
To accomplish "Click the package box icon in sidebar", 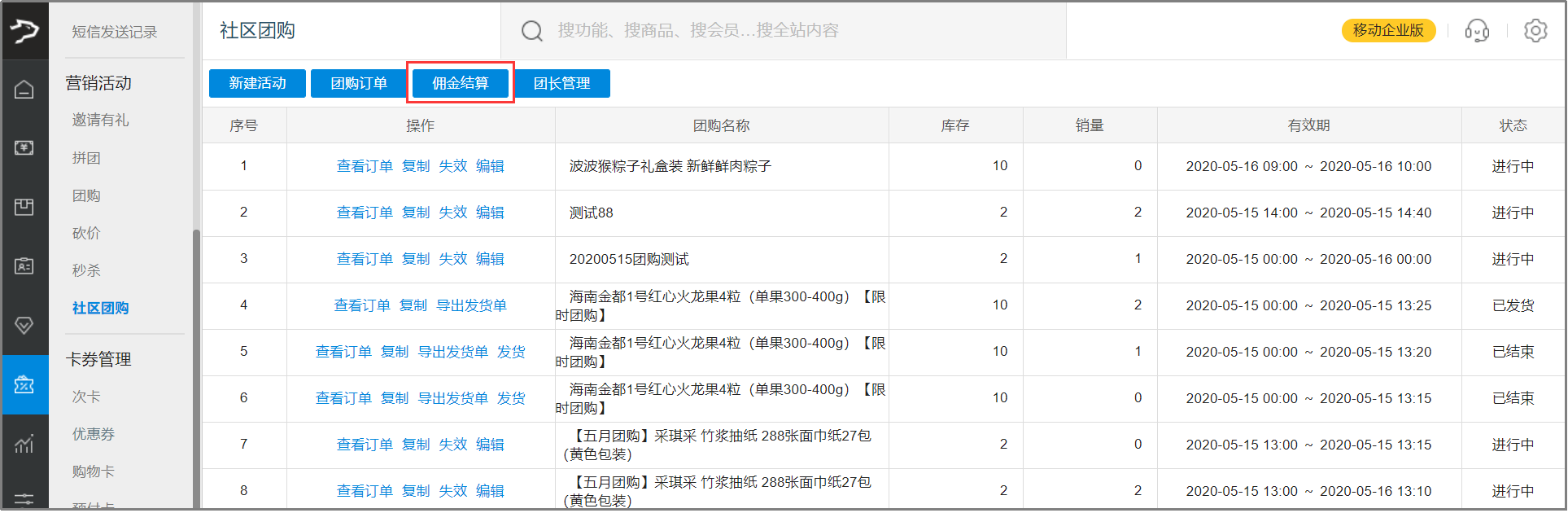I will point(24,207).
